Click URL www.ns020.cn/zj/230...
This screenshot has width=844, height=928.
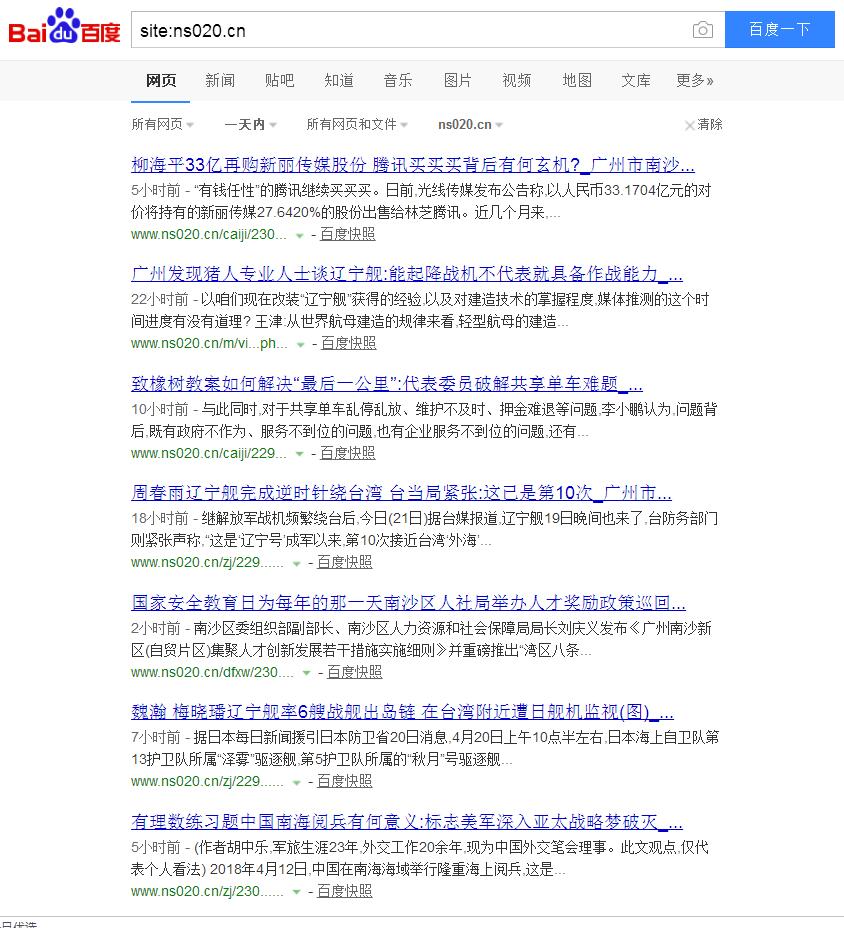207,891
